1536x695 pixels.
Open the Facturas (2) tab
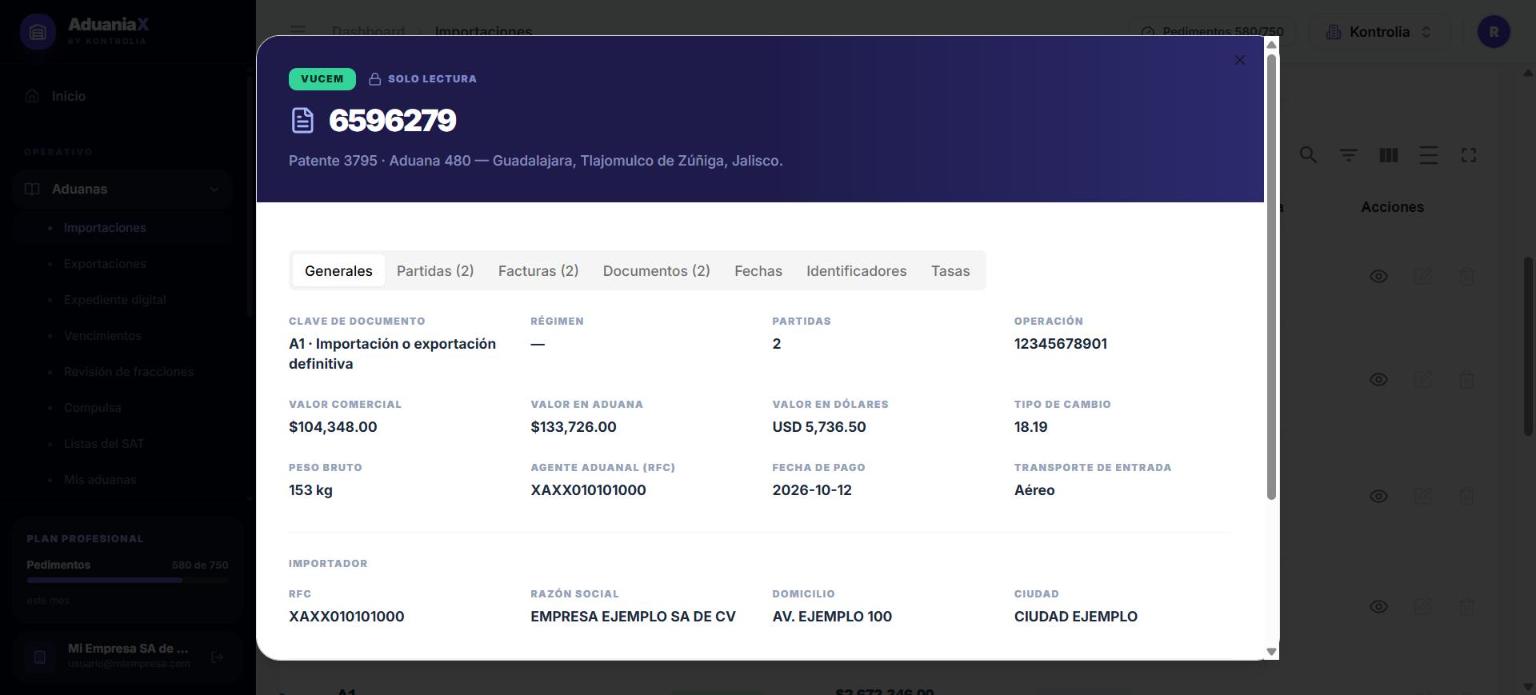(x=538, y=271)
